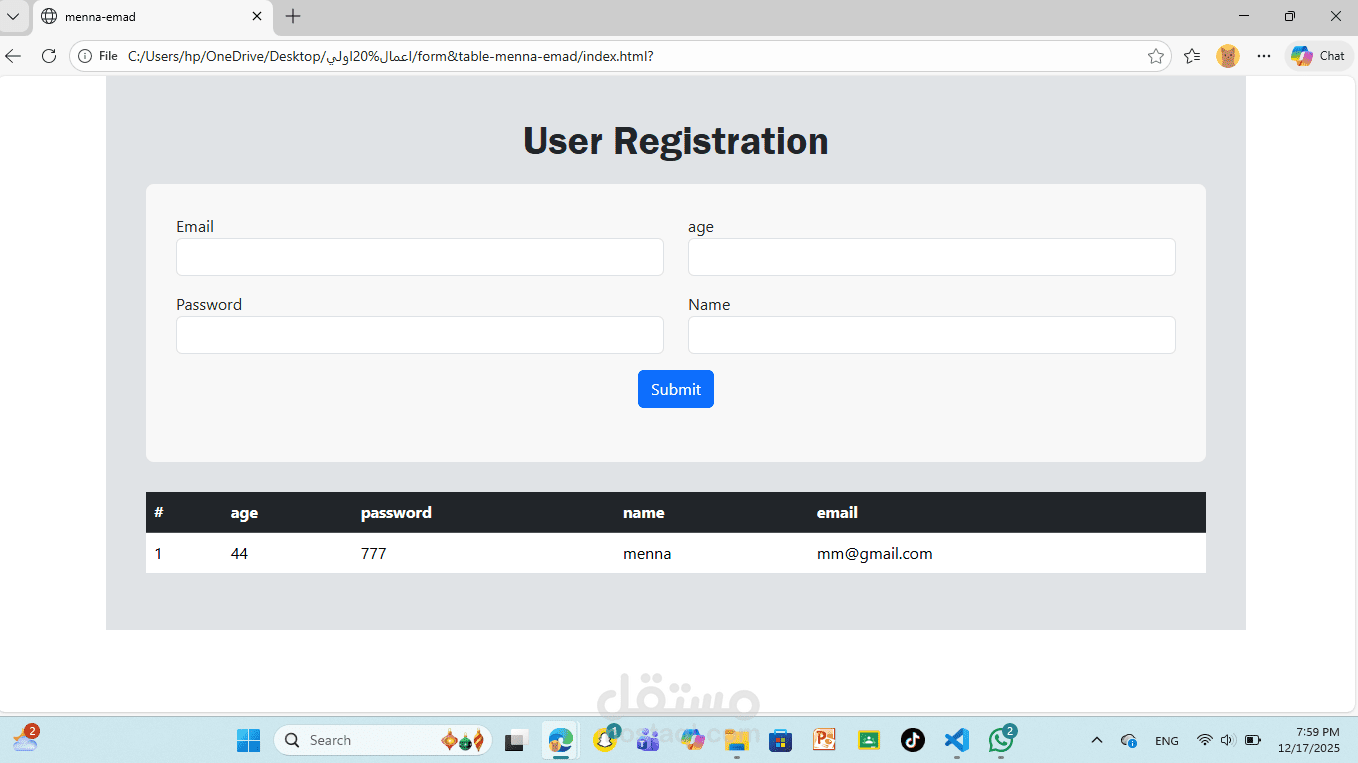Click the browser profile avatar

1227,56
